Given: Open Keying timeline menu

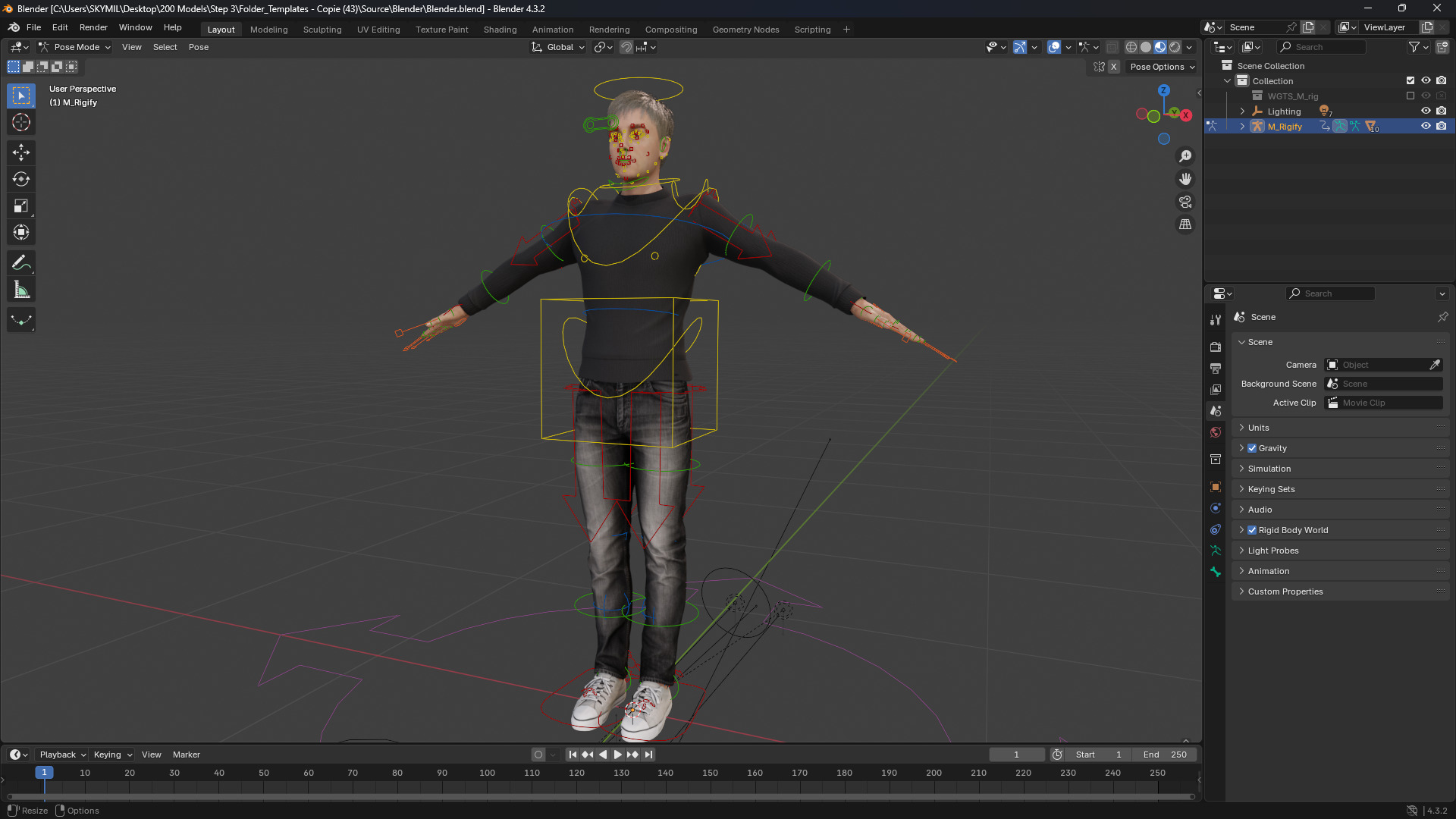Looking at the screenshot, I should (112, 755).
